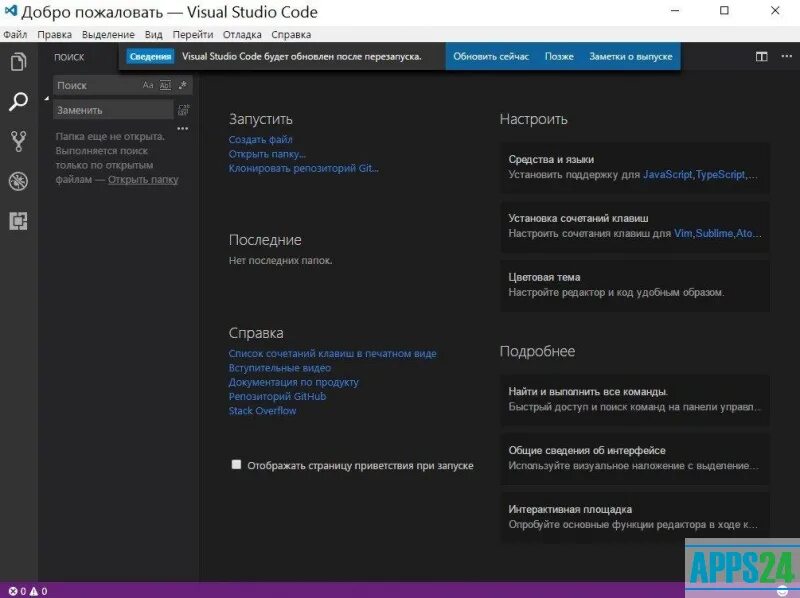Click the ПОИСК panel title
800x598 pixels.
(69, 57)
